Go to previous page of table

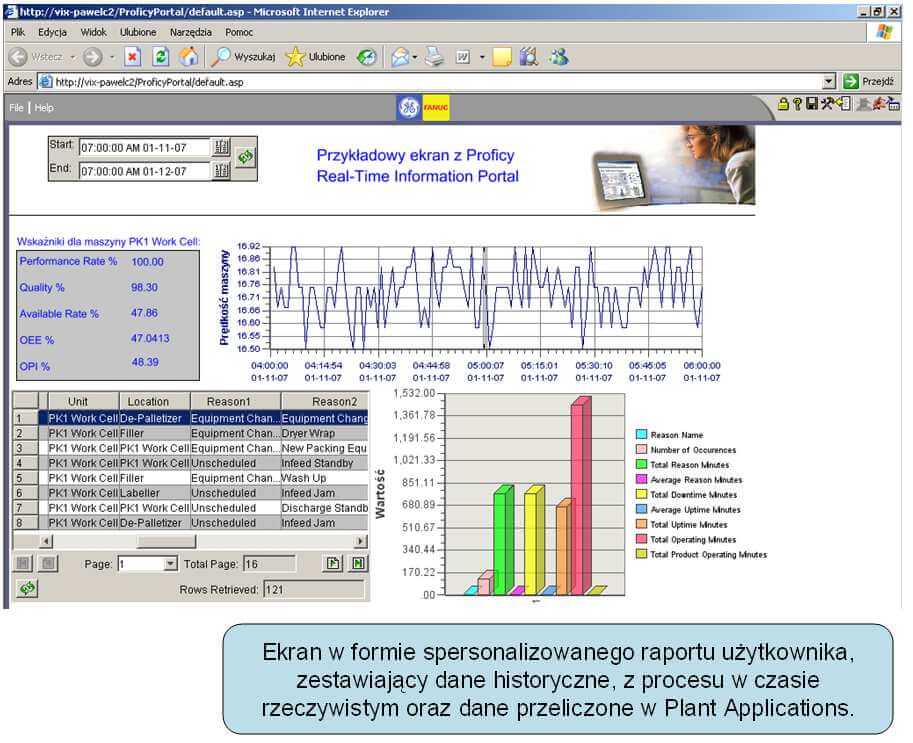[x=48, y=563]
